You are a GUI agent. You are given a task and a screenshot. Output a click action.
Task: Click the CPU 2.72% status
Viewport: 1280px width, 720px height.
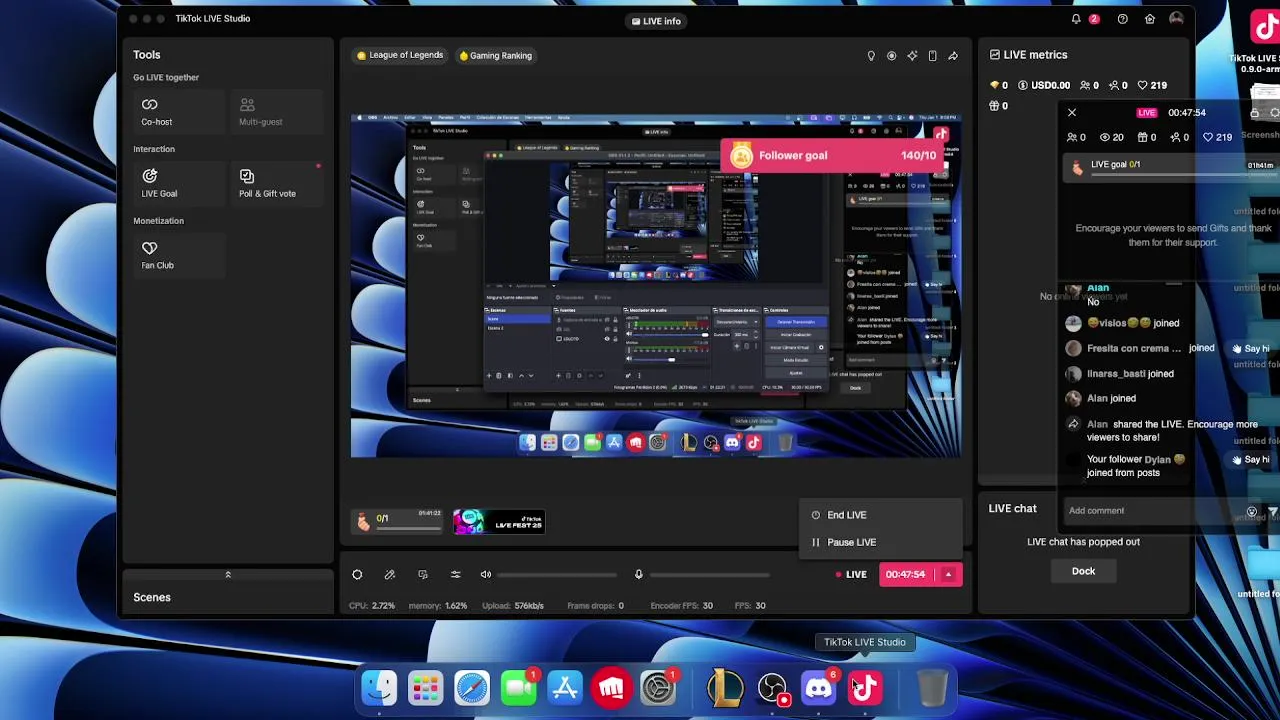pos(371,606)
